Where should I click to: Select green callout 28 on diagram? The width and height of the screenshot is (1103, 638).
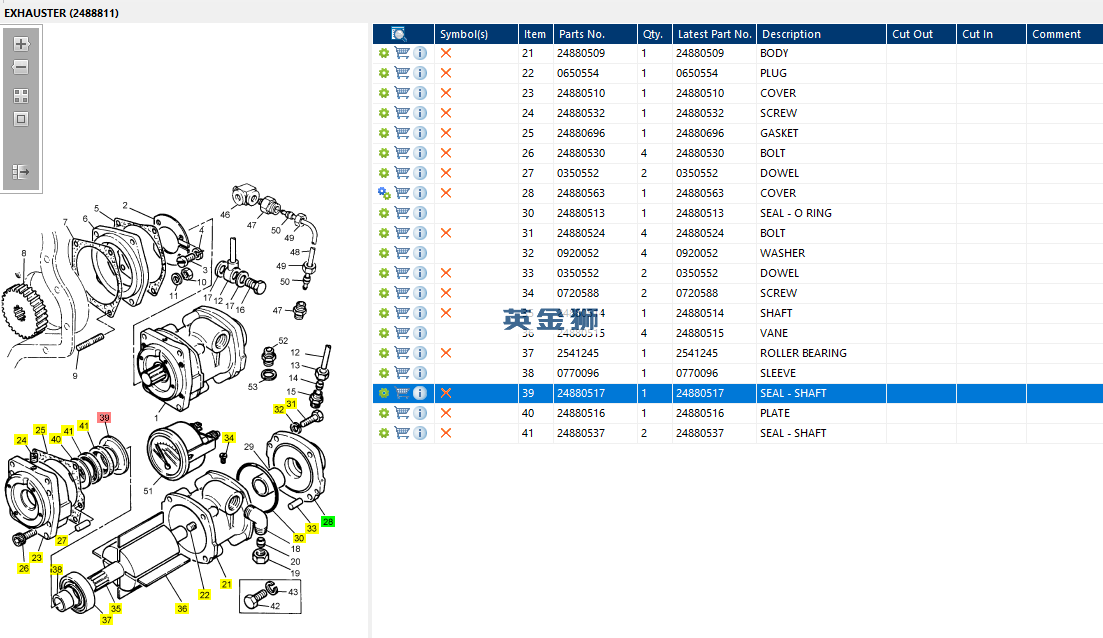click(x=328, y=522)
